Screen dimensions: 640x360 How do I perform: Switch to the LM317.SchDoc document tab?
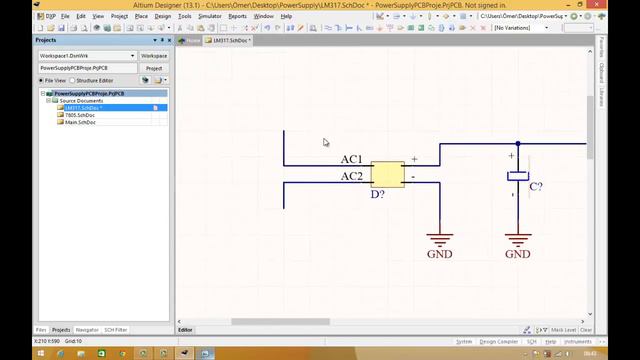point(228,40)
